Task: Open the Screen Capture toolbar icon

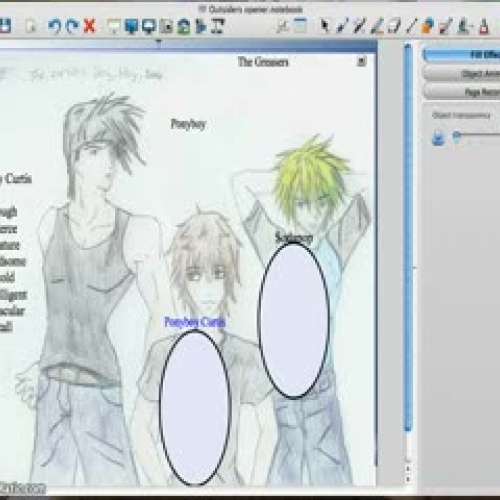Action: coord(166,26)
